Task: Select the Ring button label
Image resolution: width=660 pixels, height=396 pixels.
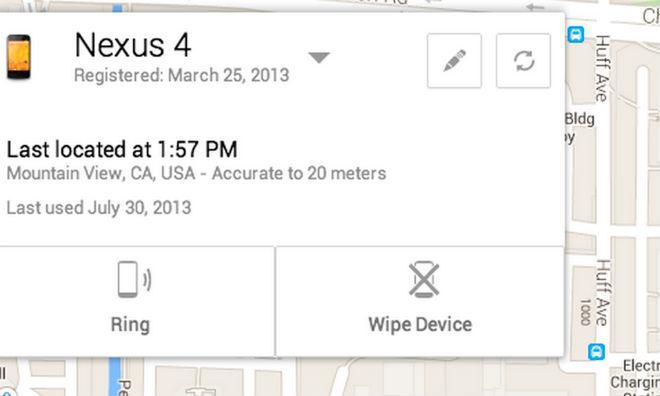Action: (x=130, y=325)
